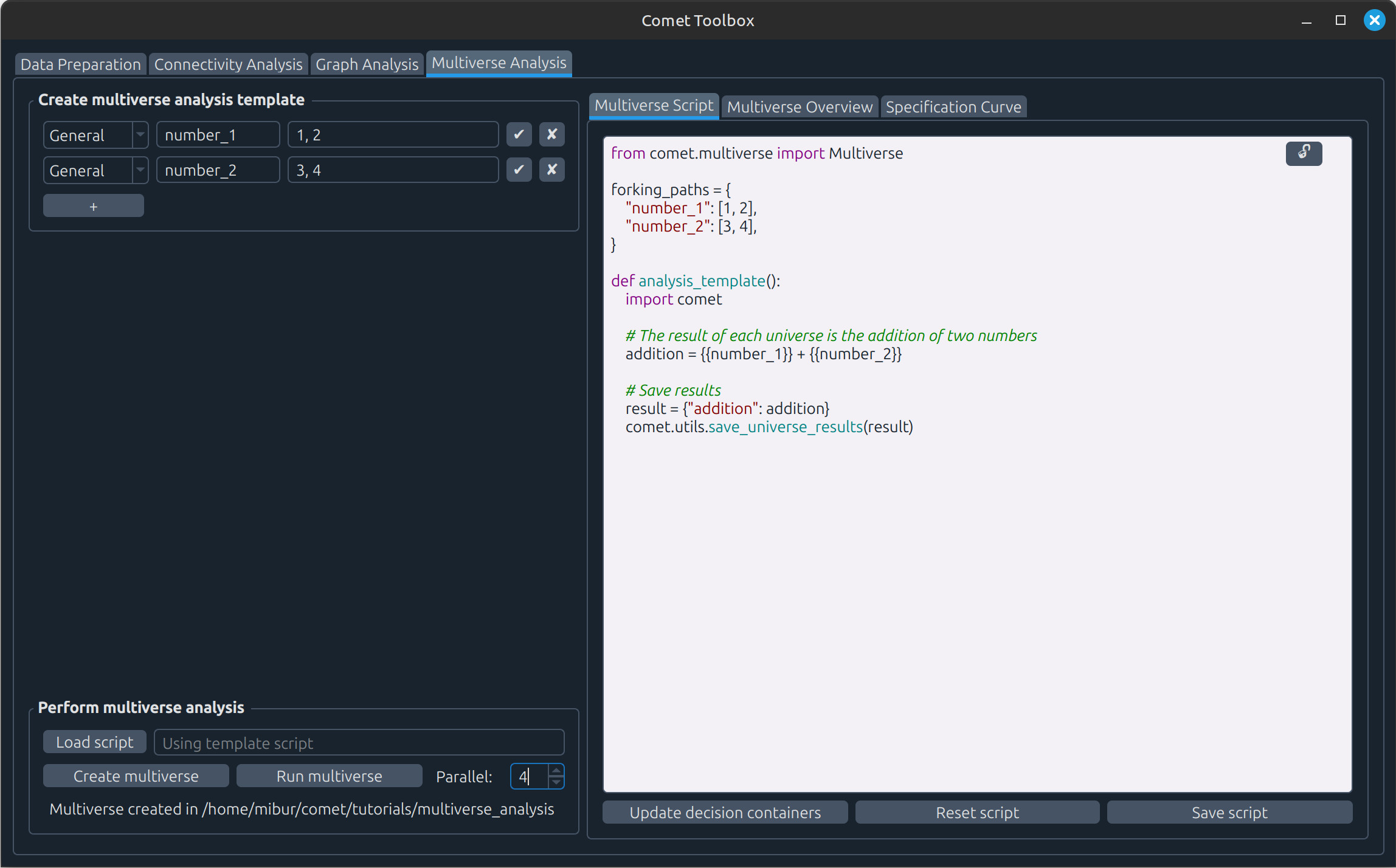
Task: Focus the number_2 name field
Action: pyautogui.click(x=218, y=170)
